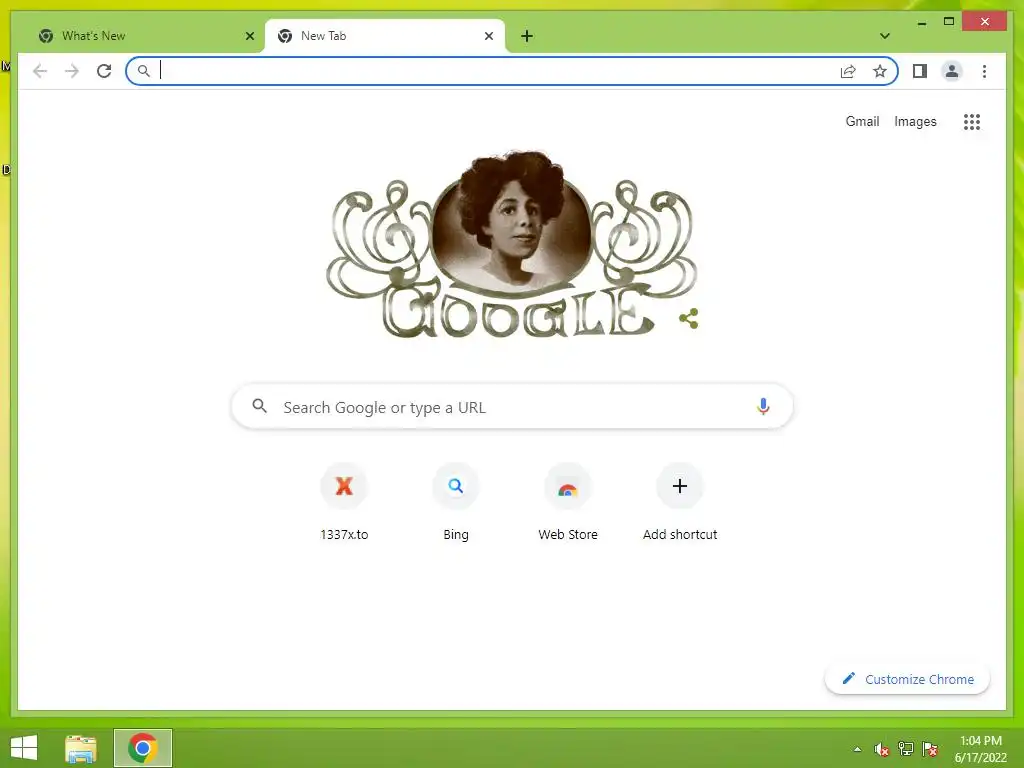
Task: Open a new tab with plus button
Action: click(x=527, y=36)
